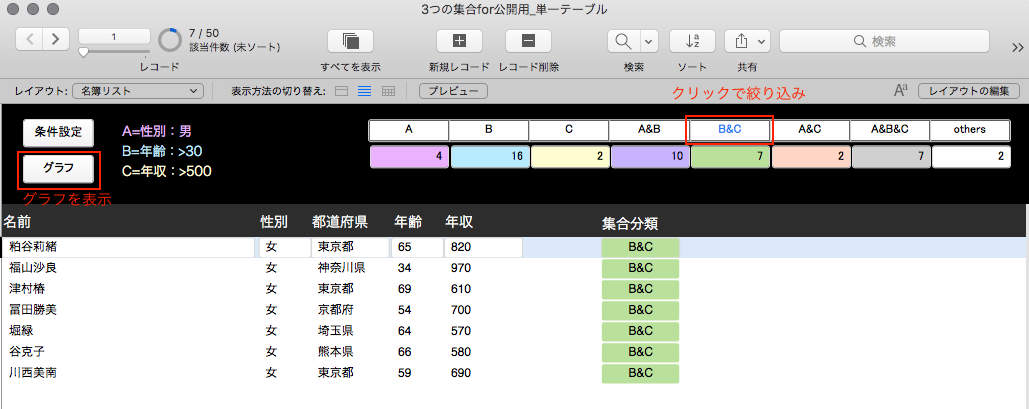1029x409 pixels.
Task: Click the pink count cell 4
Action: point(410,157)
